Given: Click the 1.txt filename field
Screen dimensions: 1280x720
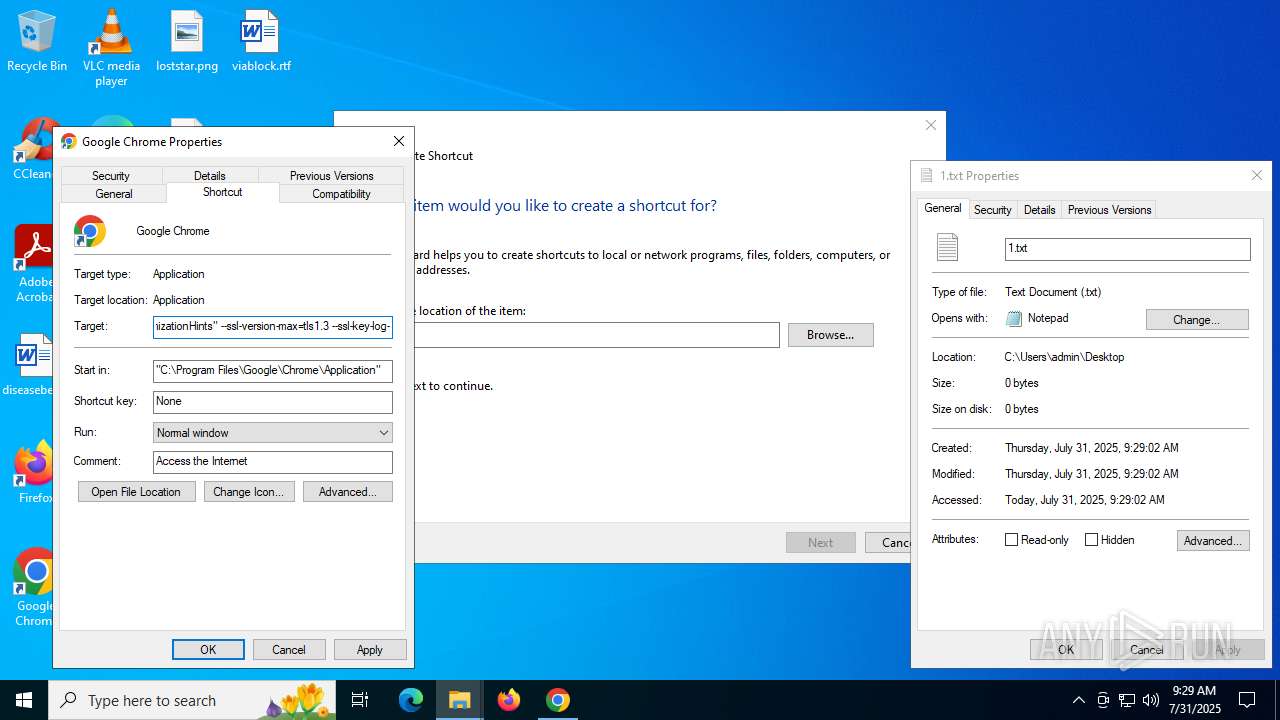Looking at the screenshot, I should [1127, 249].
